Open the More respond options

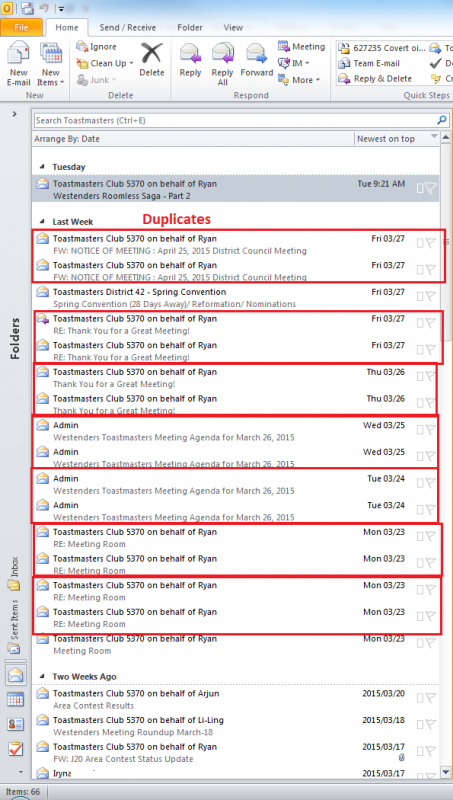299,80
